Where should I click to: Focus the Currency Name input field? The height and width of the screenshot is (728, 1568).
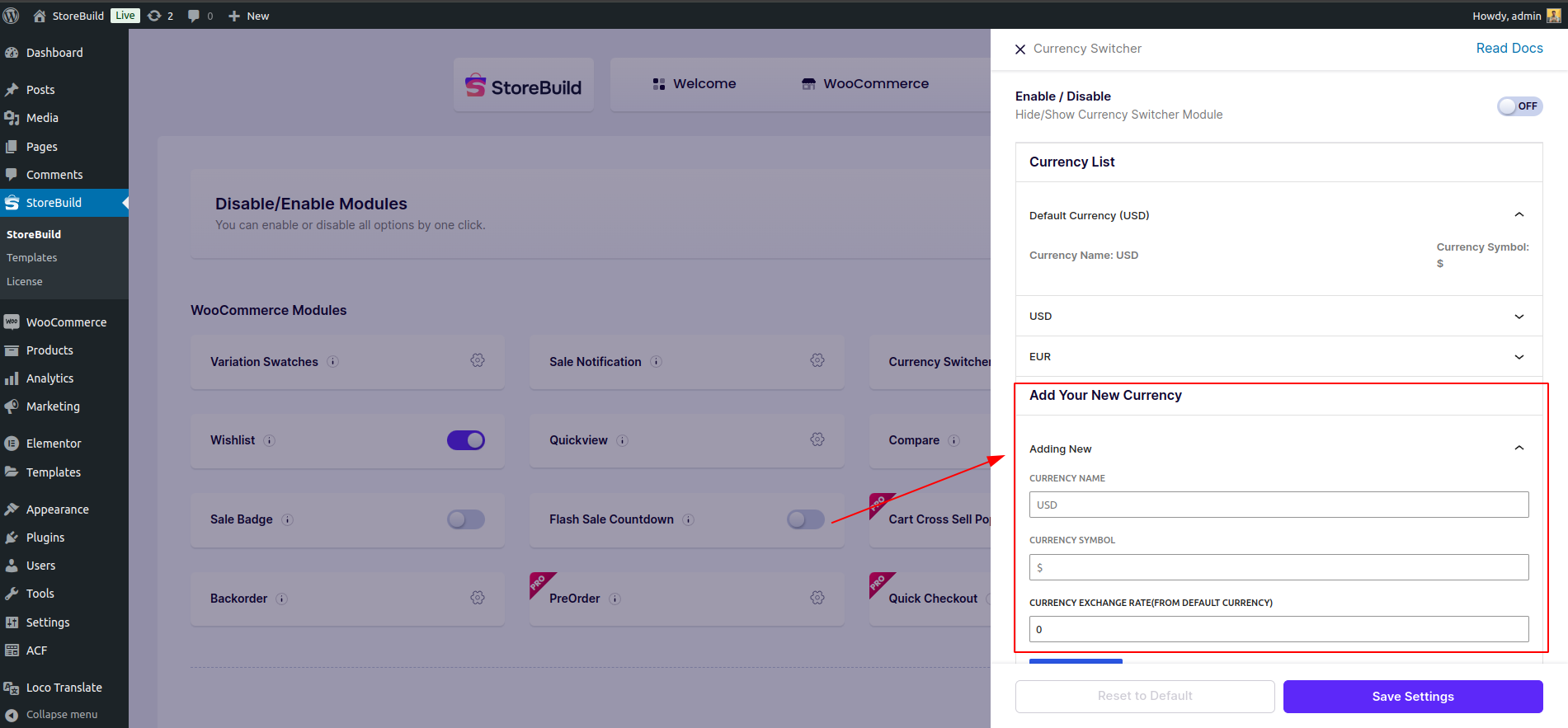pos(1278,505)
